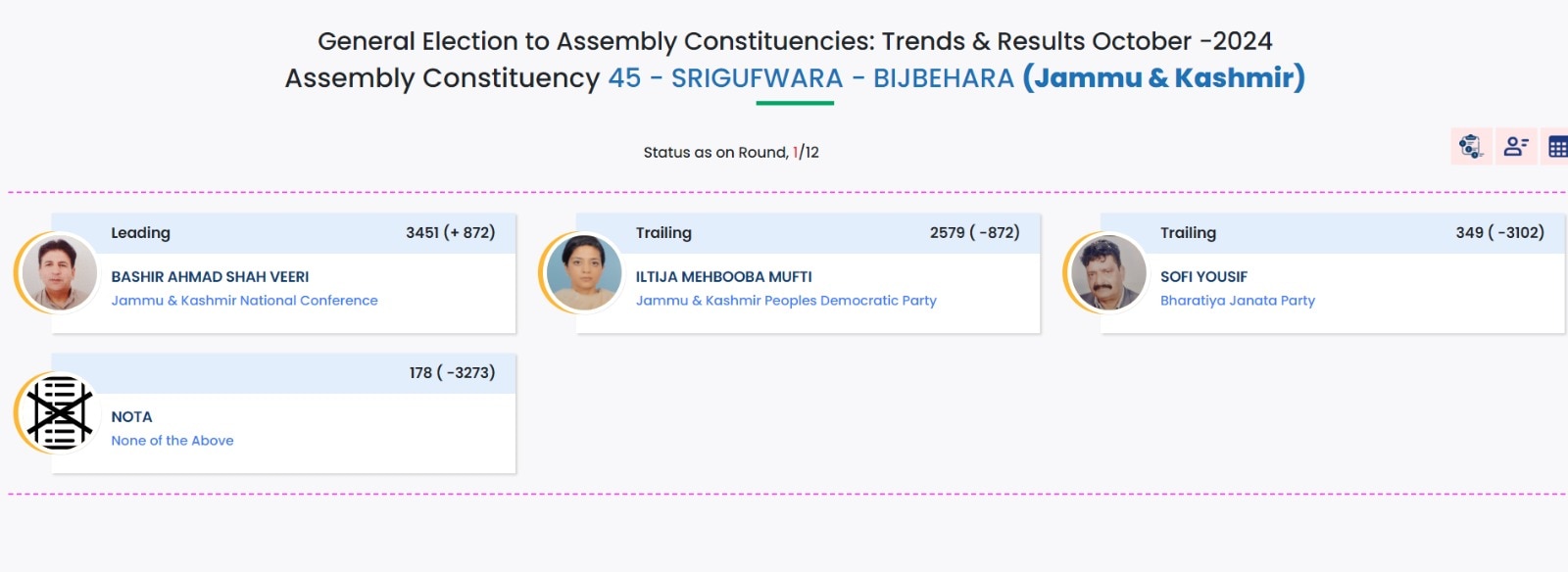Click the Leading status header
Viewport: 1568px width, 572px height.
(140, 233)
